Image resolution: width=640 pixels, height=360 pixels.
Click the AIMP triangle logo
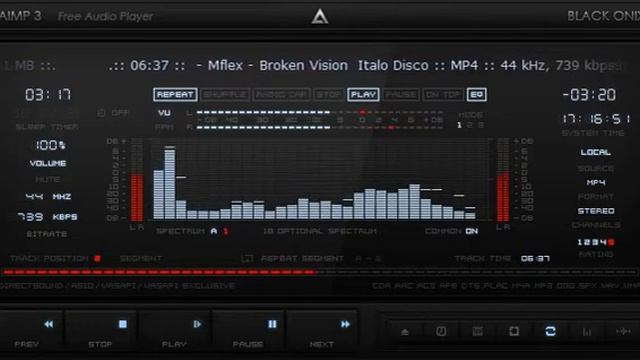click(x=320, y=16)
